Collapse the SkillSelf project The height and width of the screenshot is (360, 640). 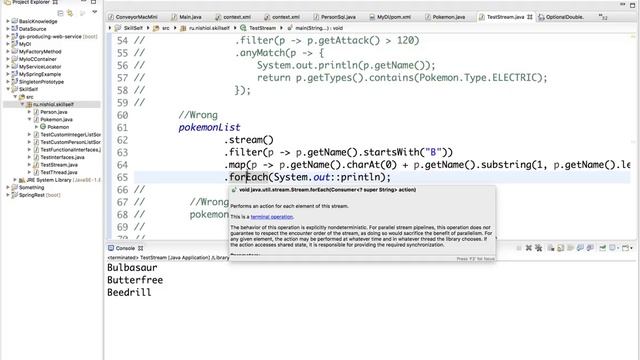(8, 89)
